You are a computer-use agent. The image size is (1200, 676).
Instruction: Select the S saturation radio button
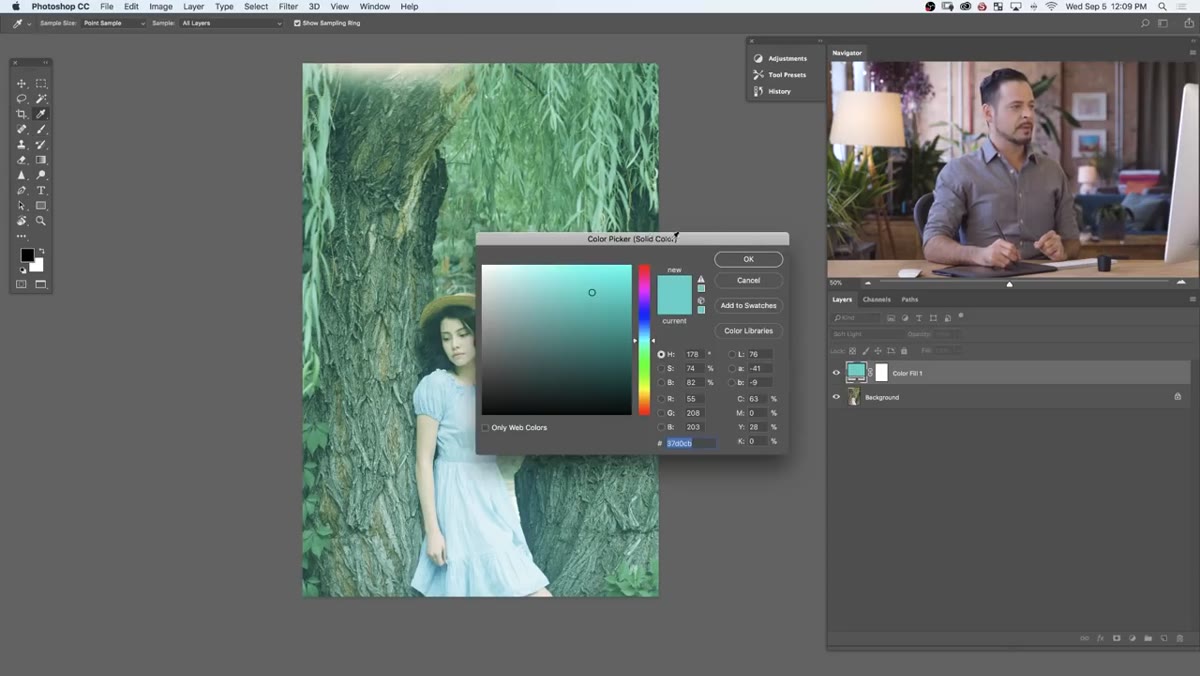click(x=661, y=369)
